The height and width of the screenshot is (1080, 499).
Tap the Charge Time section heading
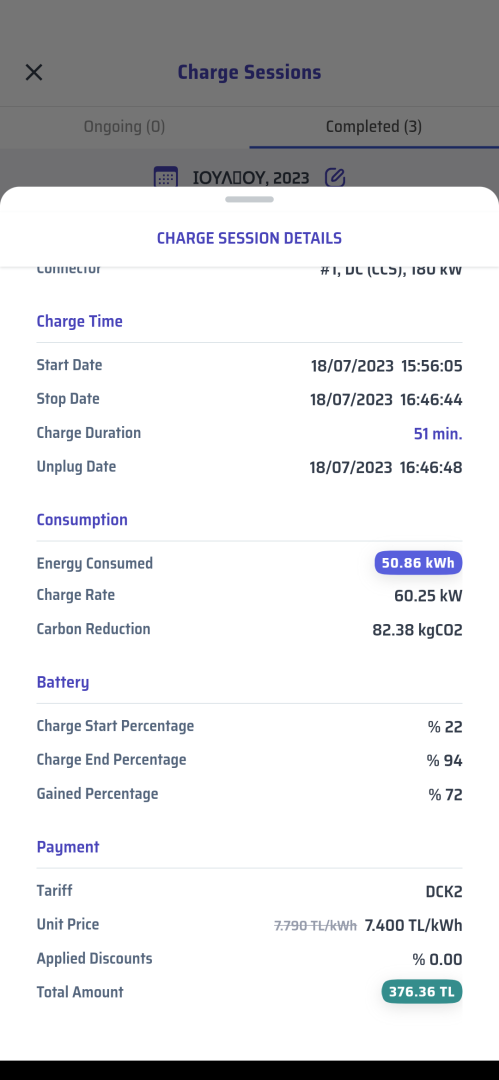click(79, 321)
